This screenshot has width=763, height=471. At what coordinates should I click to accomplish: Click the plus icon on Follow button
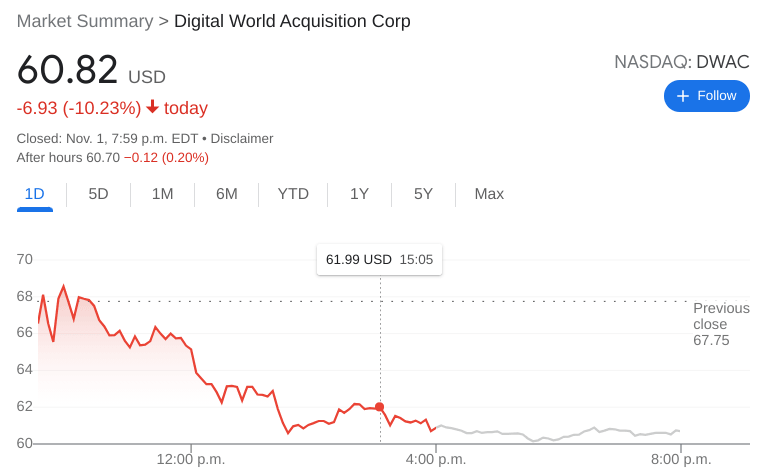click(x=683, y=96)
